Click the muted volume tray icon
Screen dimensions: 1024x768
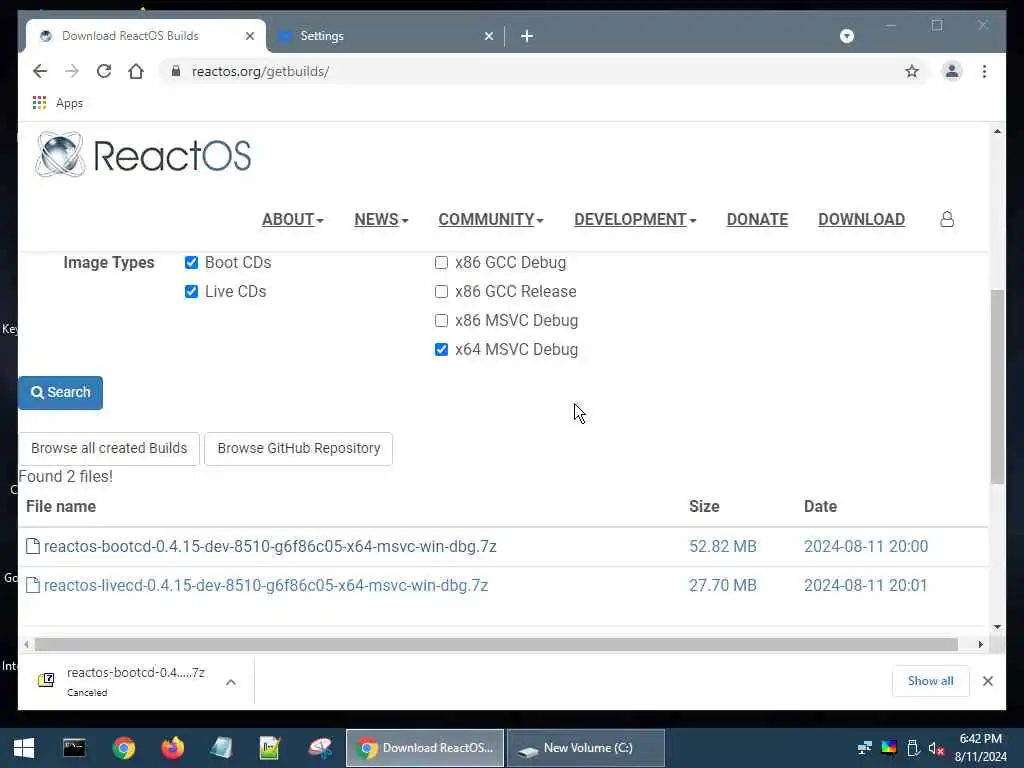coord(936,748)
